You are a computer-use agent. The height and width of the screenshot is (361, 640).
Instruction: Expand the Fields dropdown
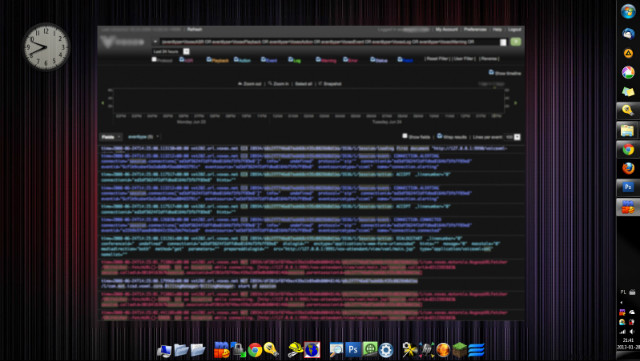(111, 137)
